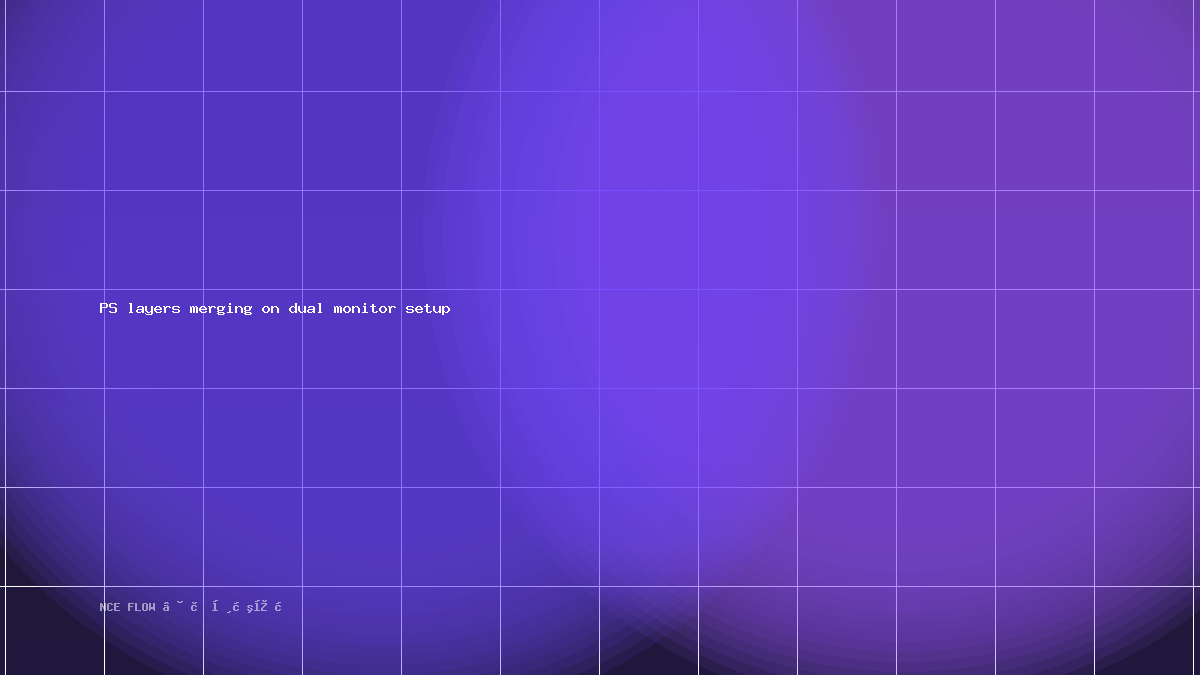Select the word "layers" in the title
The width and height of the screenshot is (1200, 675).
[154, 309]
